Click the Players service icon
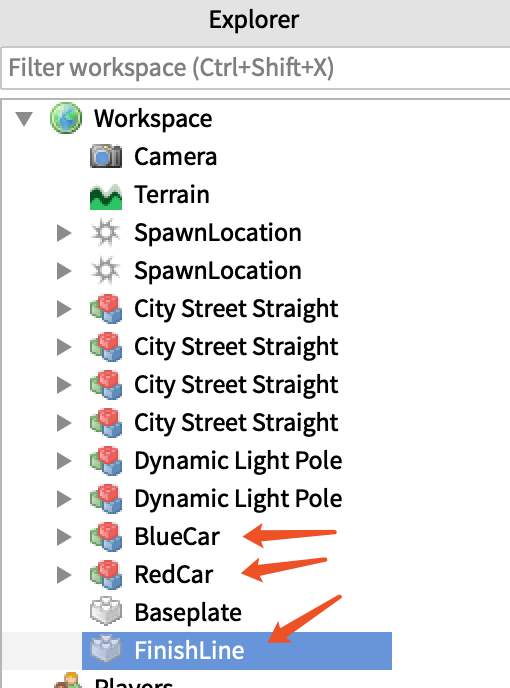This screenshot has height=688, width=510. coord(68,680)
